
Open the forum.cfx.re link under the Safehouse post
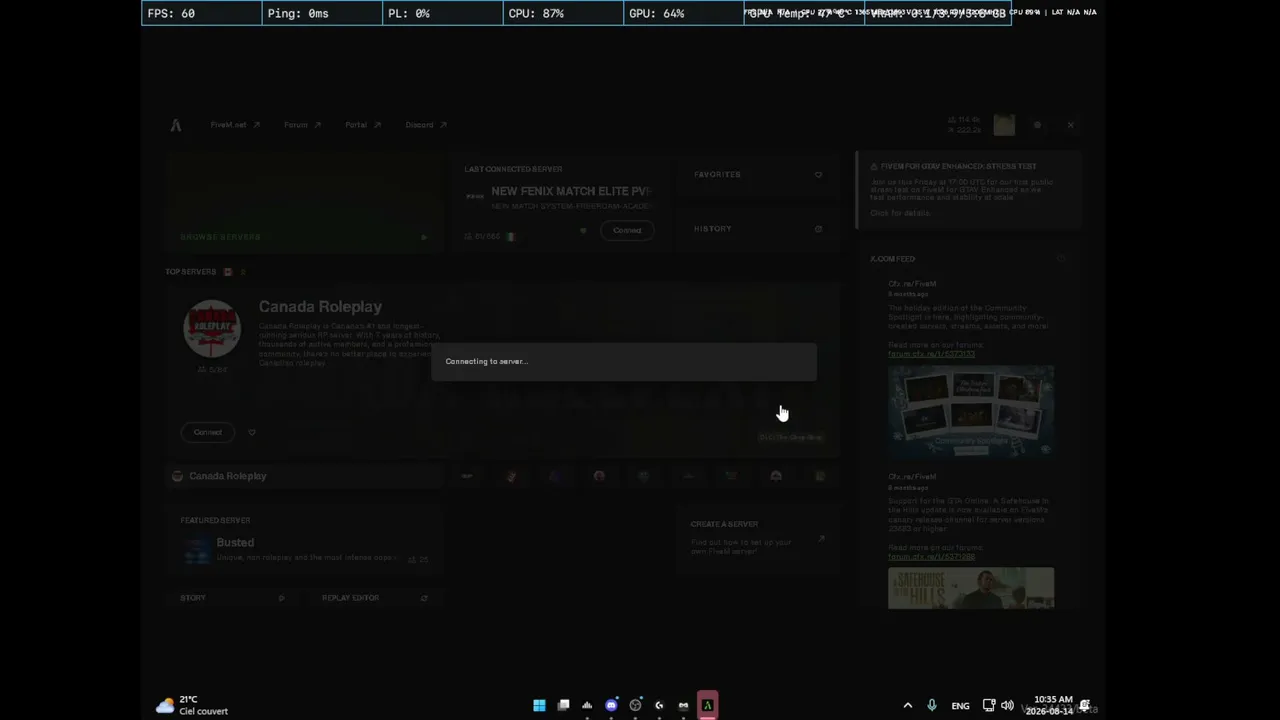click(x=931, y=557)
